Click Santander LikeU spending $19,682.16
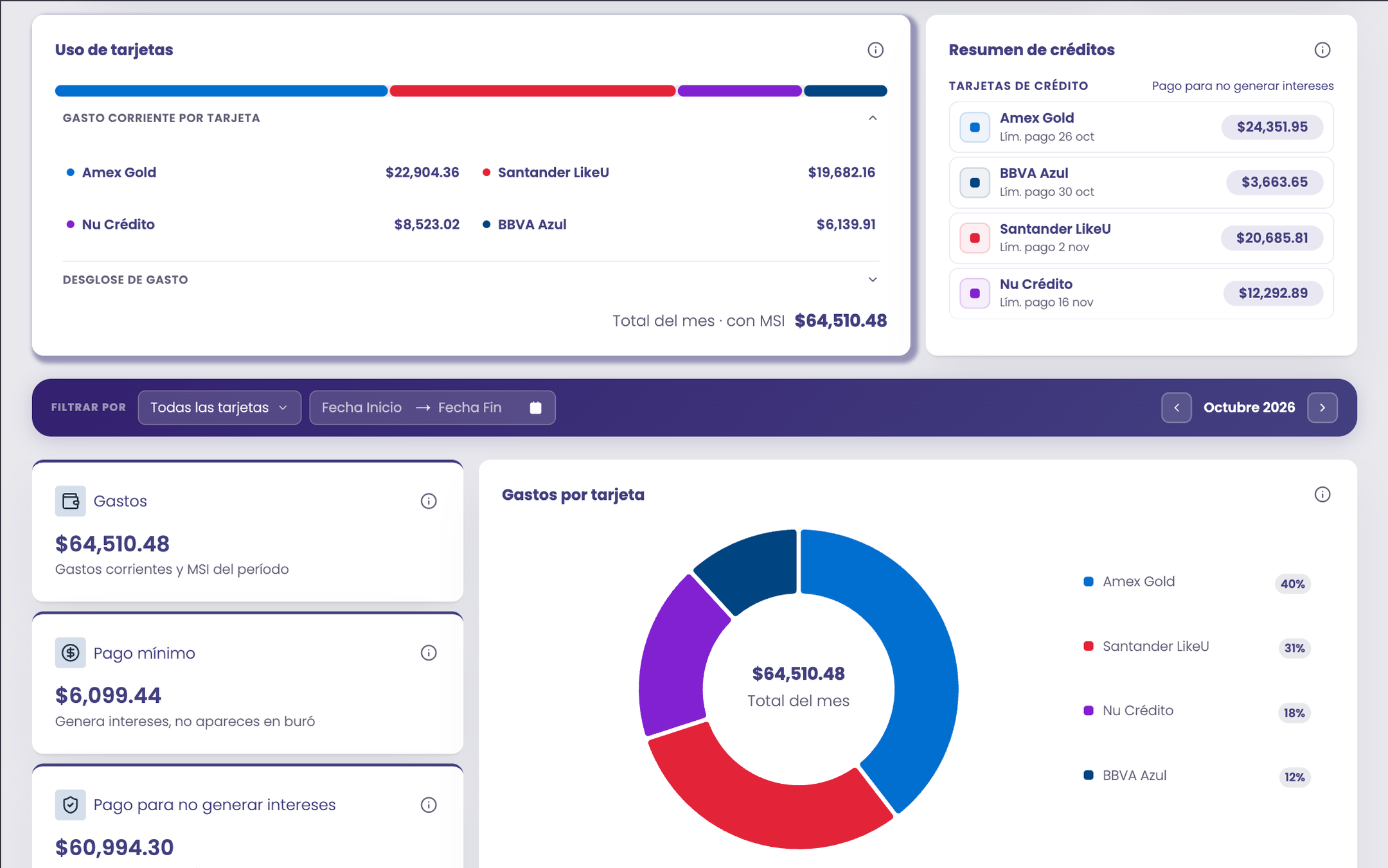The image size is (1388, 868). click(841, 173)
